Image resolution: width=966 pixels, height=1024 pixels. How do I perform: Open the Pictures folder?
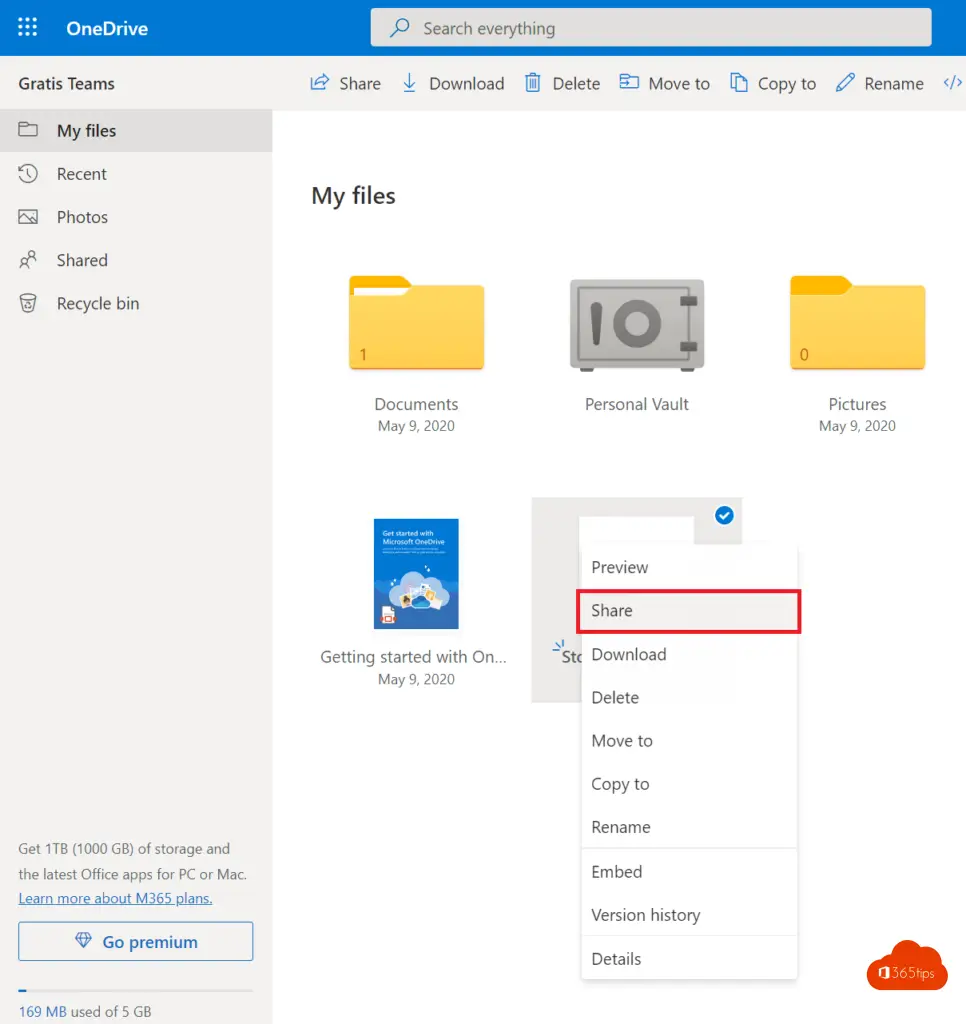(858, 323)
